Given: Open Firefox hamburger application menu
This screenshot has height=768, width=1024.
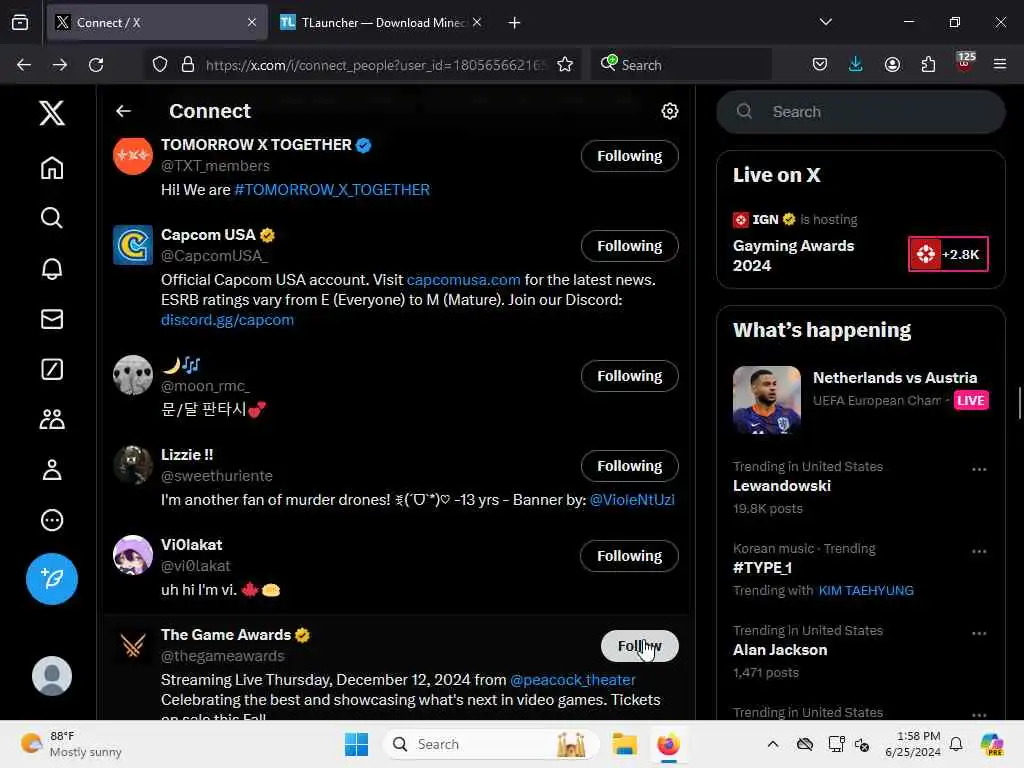Looking at the screenshot, I should pyautogui.click(x=1000, y=64).
